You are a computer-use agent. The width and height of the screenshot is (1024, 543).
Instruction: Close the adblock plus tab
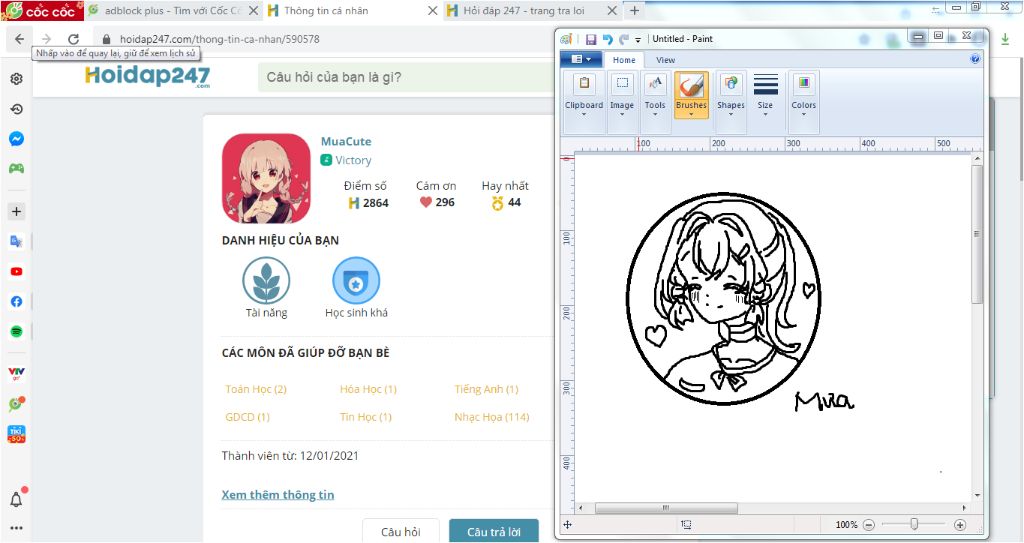(x=253, y=11)
